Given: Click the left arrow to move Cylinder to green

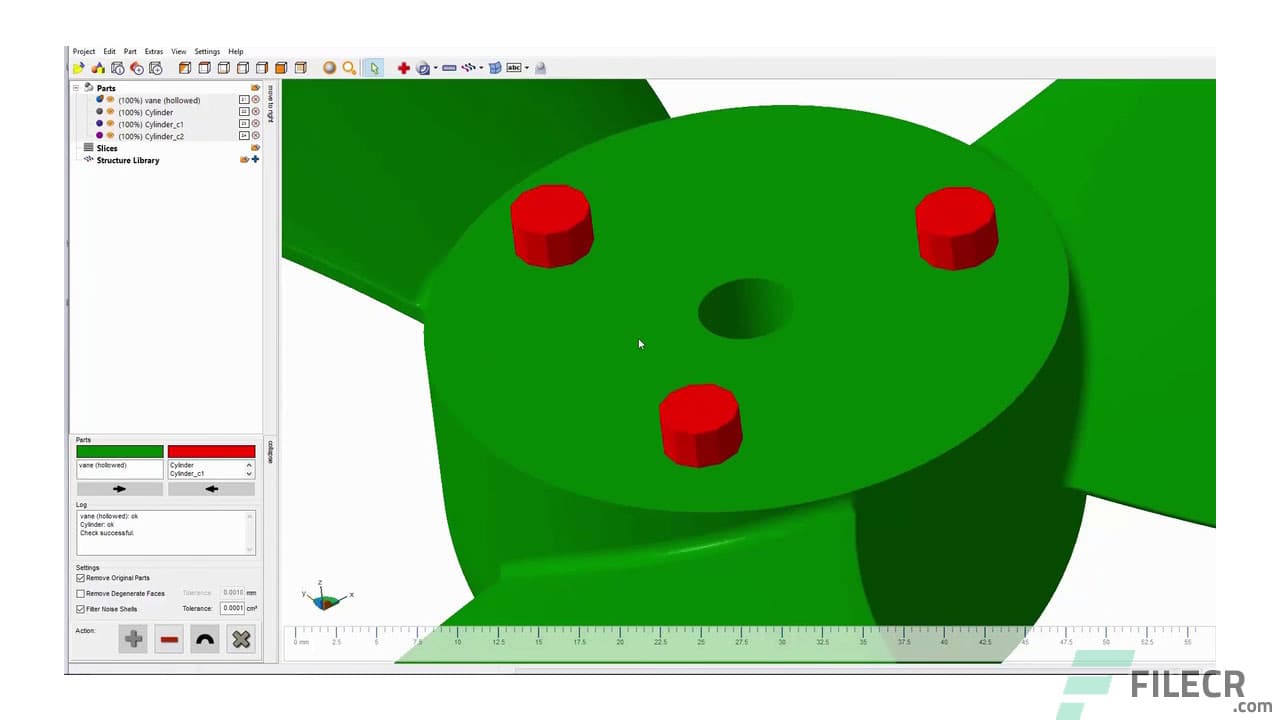Looking at the screenshot, I should 211,489.
